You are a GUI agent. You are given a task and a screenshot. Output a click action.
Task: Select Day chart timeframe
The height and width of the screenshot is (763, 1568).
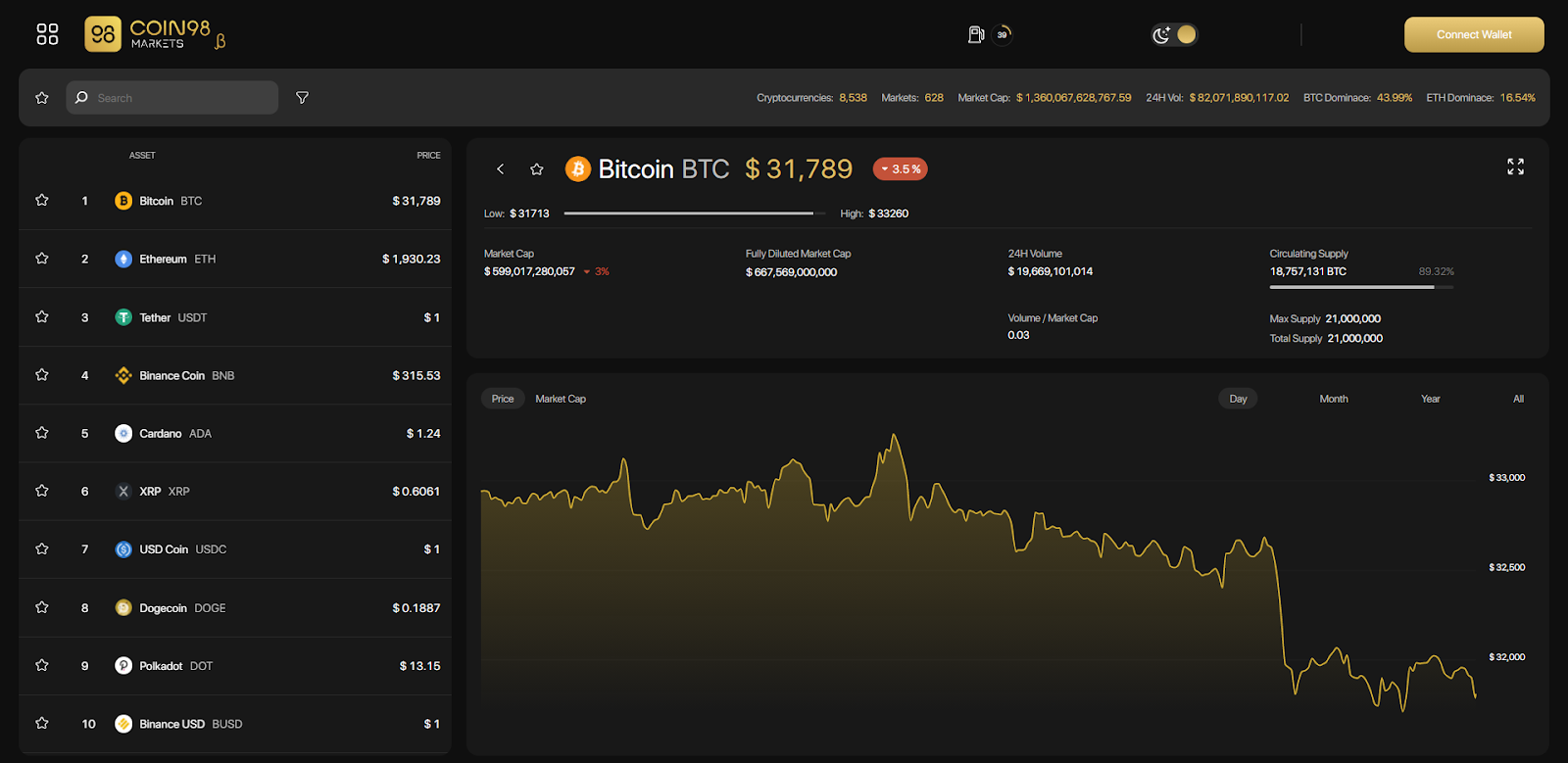(x=1239, y=399)
